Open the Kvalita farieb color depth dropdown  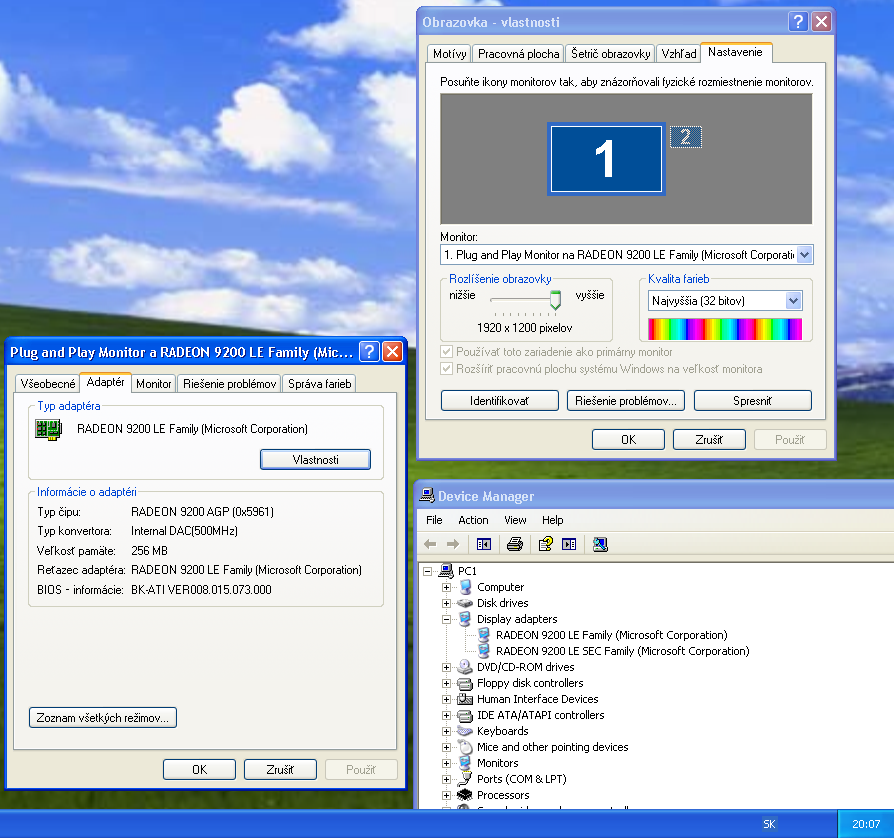794,300
